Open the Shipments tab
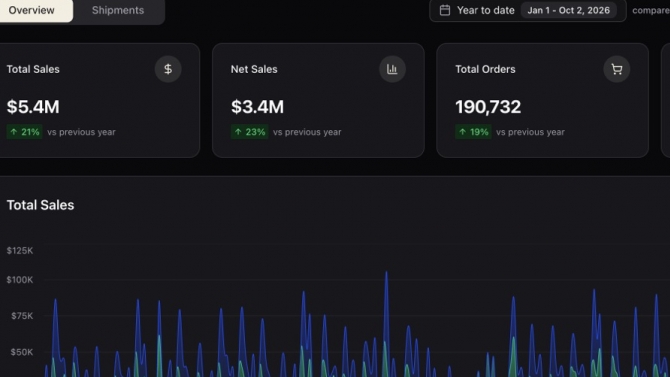The width and height of the screenshot is (670, 377). pos(118,10)
